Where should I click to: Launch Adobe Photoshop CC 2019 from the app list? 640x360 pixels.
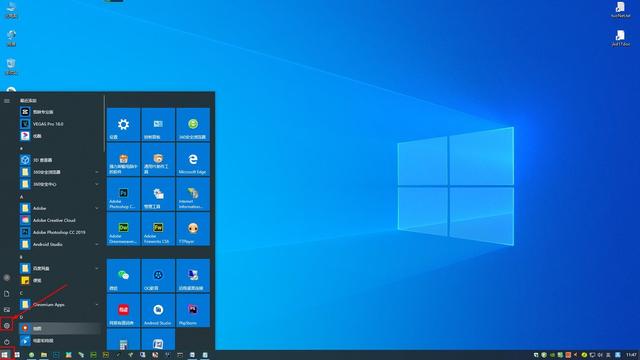(60, 232)
